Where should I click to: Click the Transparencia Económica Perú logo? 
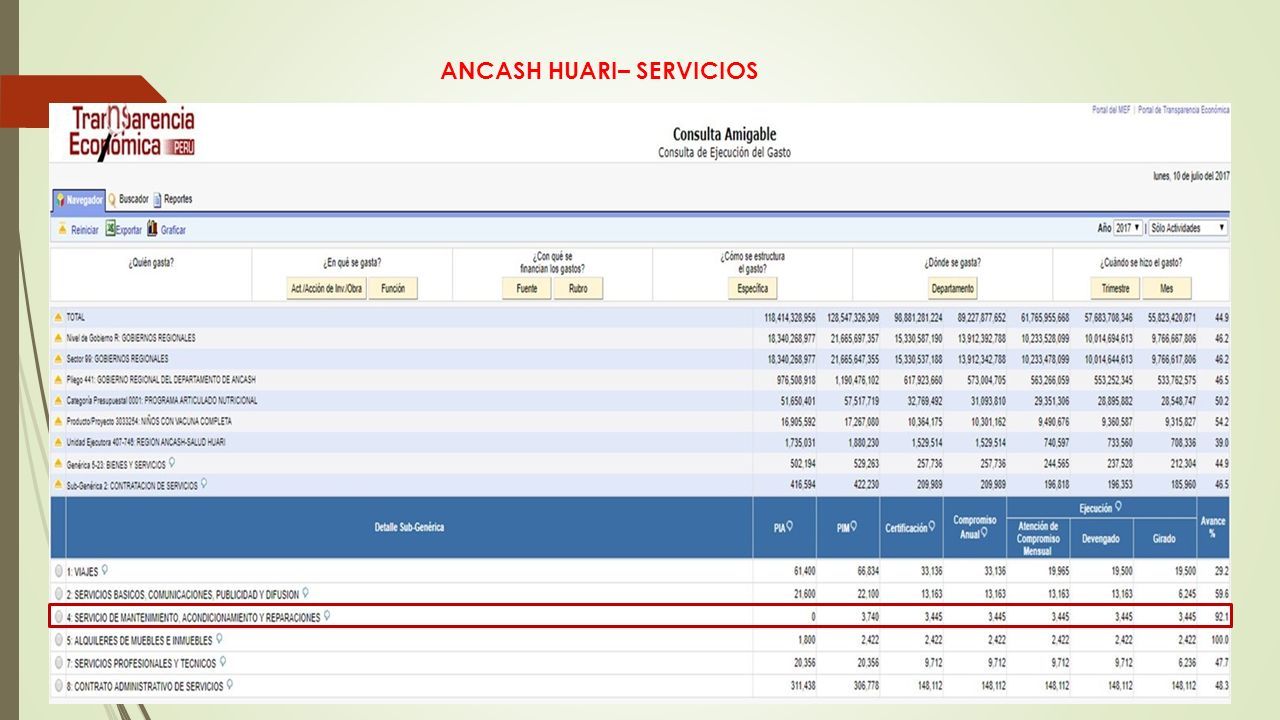(132, 133)
